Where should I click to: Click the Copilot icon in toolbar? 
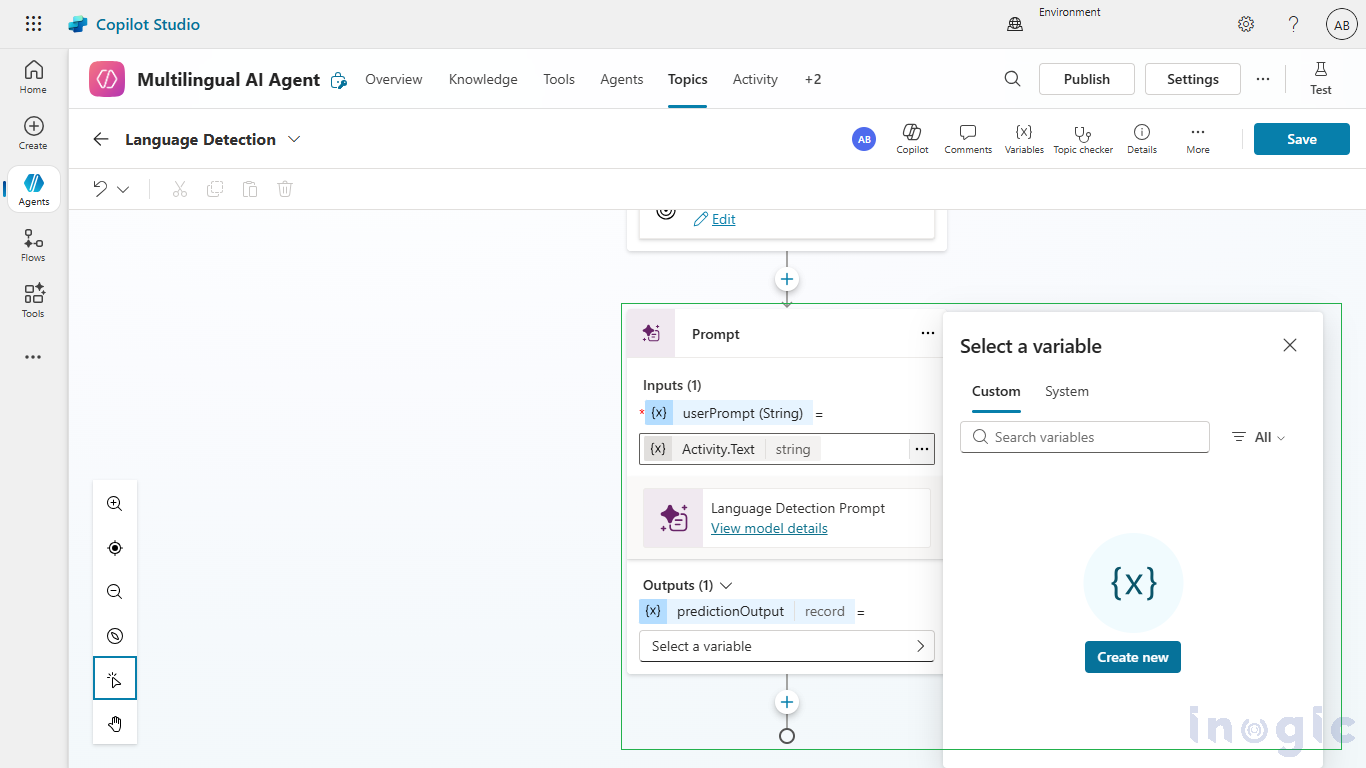[x=911, y=139]
